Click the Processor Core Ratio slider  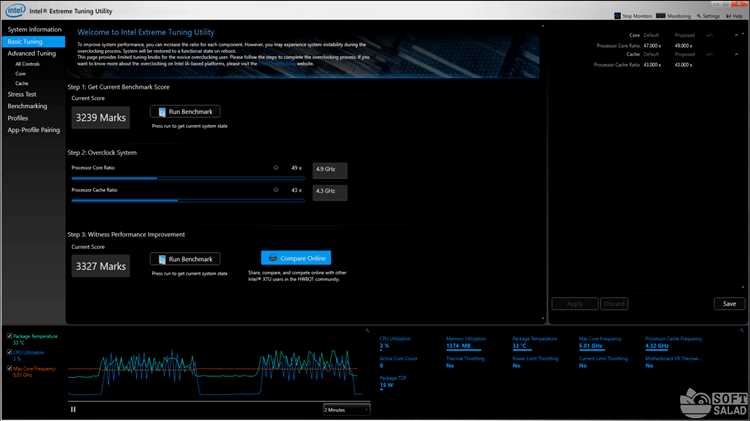pyautogui.click(x=188, y=178)
